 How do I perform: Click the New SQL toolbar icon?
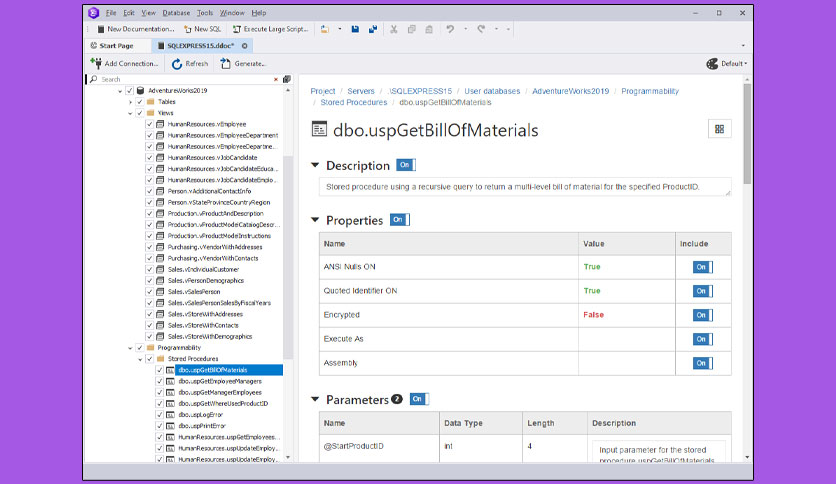pyautogui.click(x=188, y=29)
